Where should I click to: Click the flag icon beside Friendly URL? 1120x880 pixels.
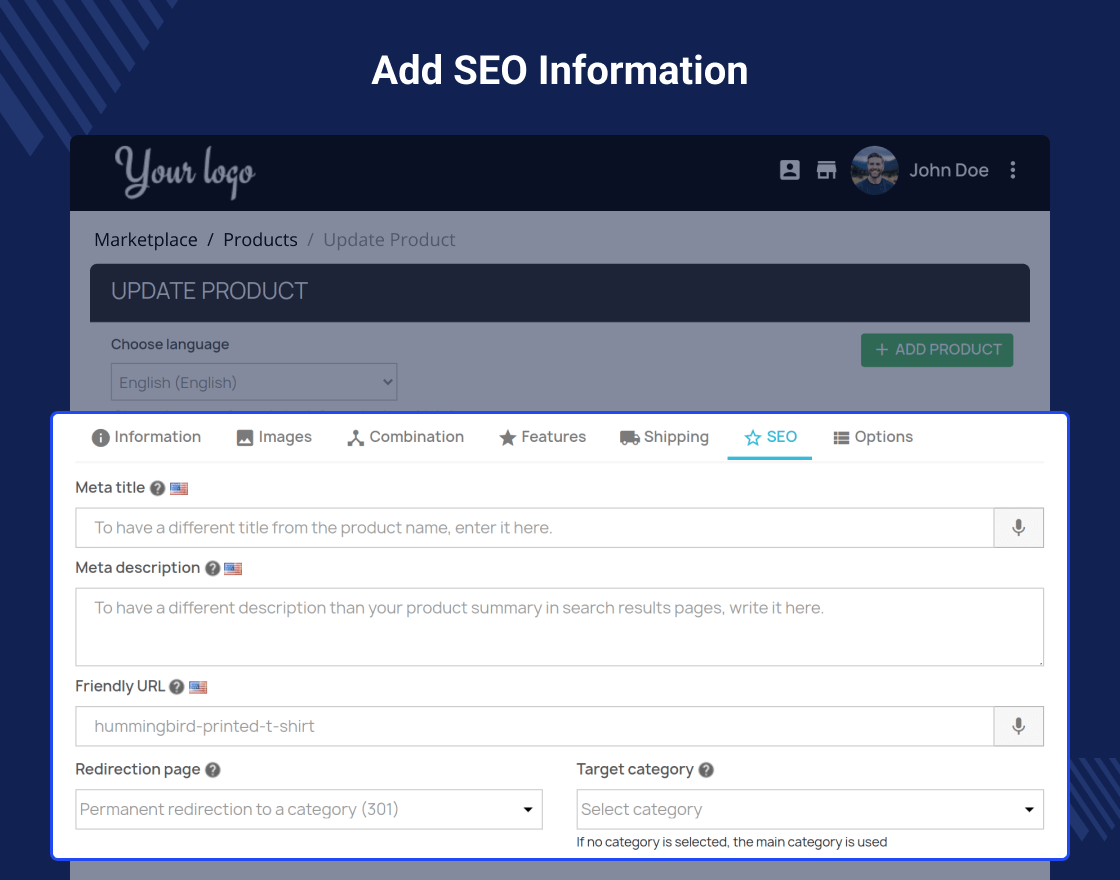[198, 687]
